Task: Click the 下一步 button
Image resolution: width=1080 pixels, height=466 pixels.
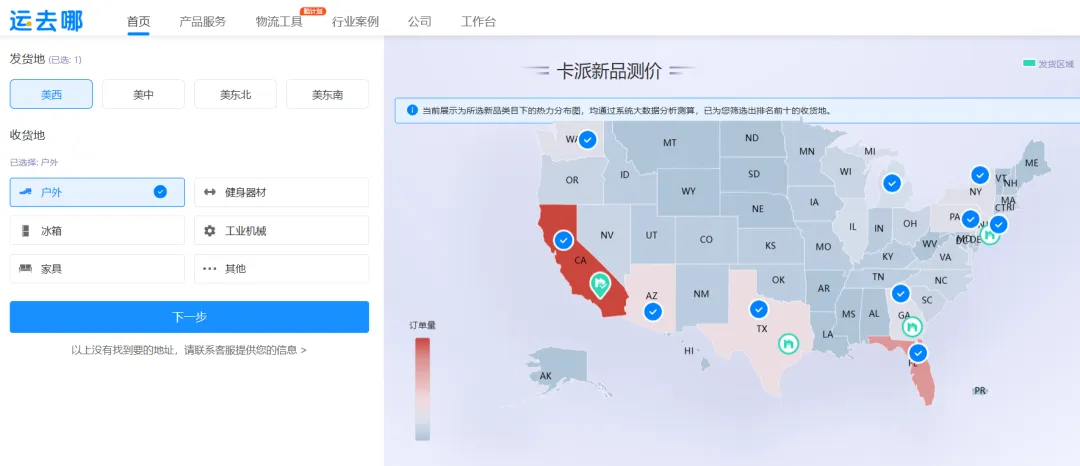Action: point(189,317)
